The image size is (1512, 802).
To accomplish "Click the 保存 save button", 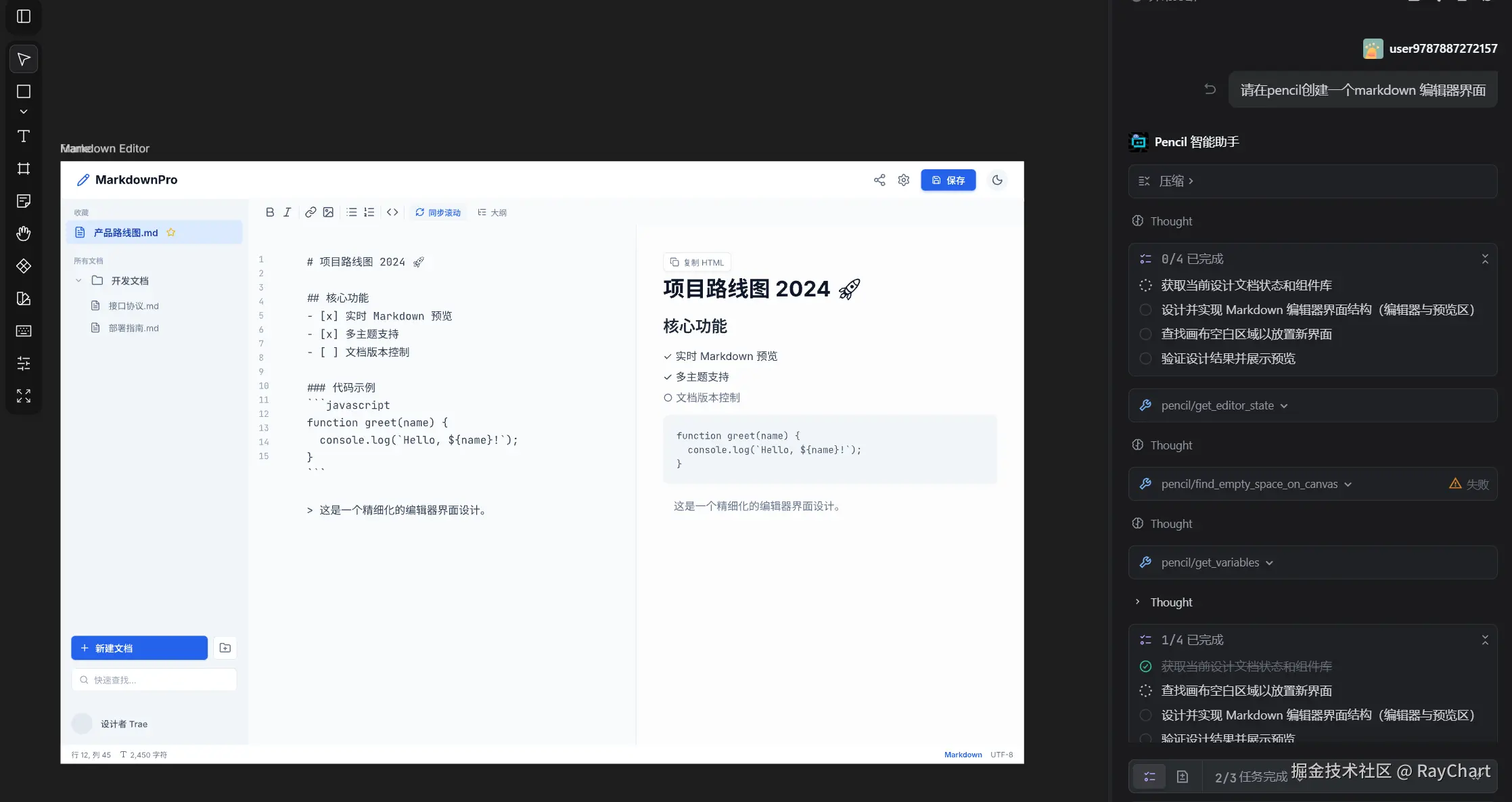I will tap(948, 179).
